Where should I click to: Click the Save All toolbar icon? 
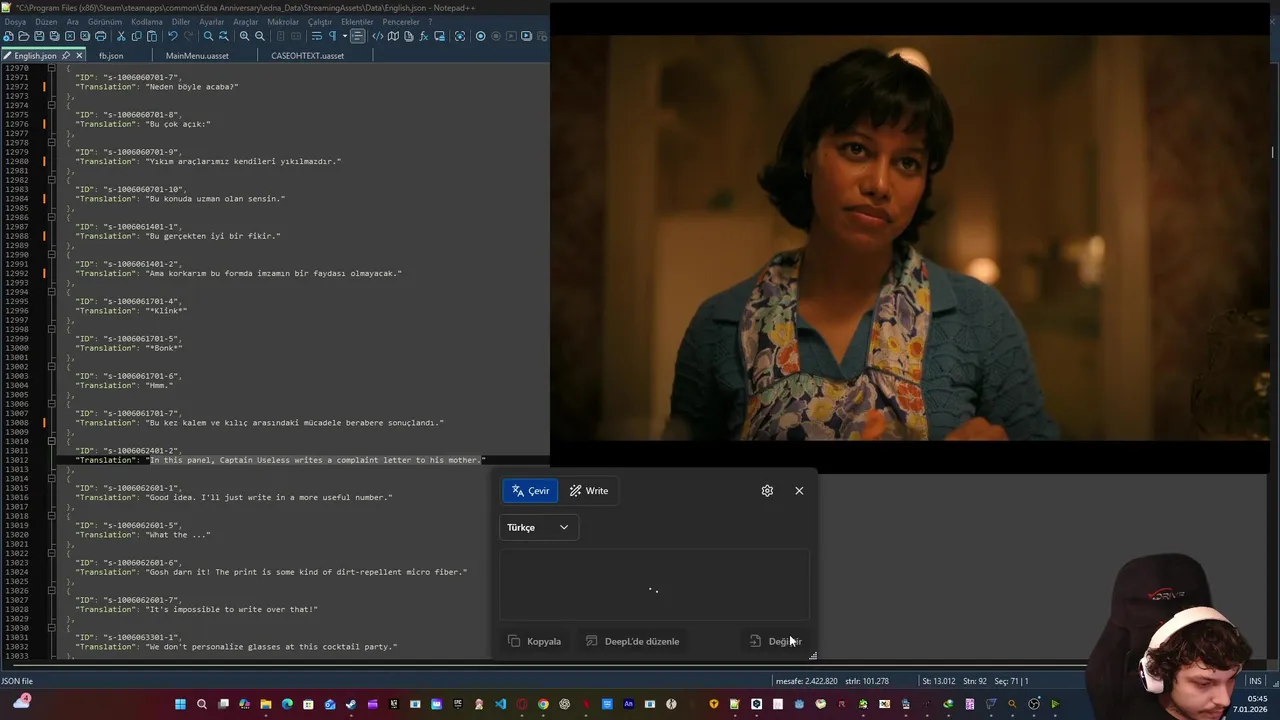[x=54, y=36]
